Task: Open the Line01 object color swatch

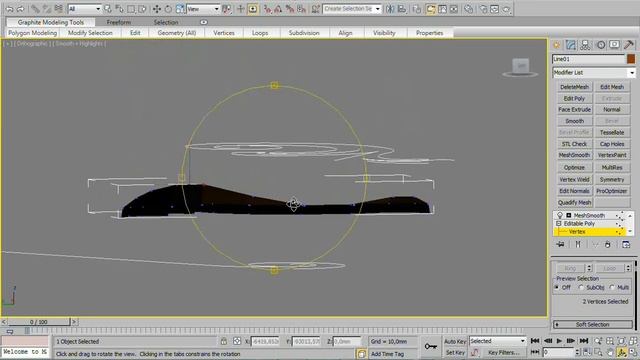Action: [631, 59]
